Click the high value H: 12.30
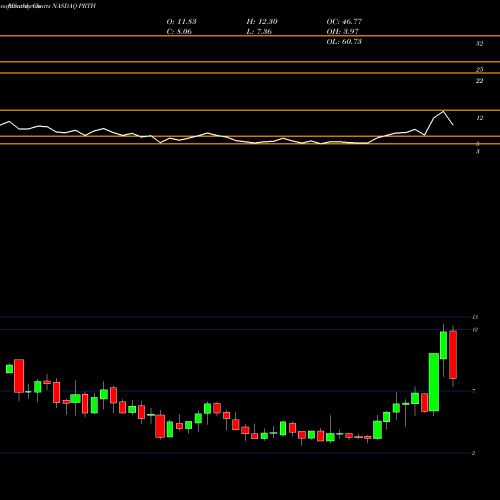 pos(262,22)
